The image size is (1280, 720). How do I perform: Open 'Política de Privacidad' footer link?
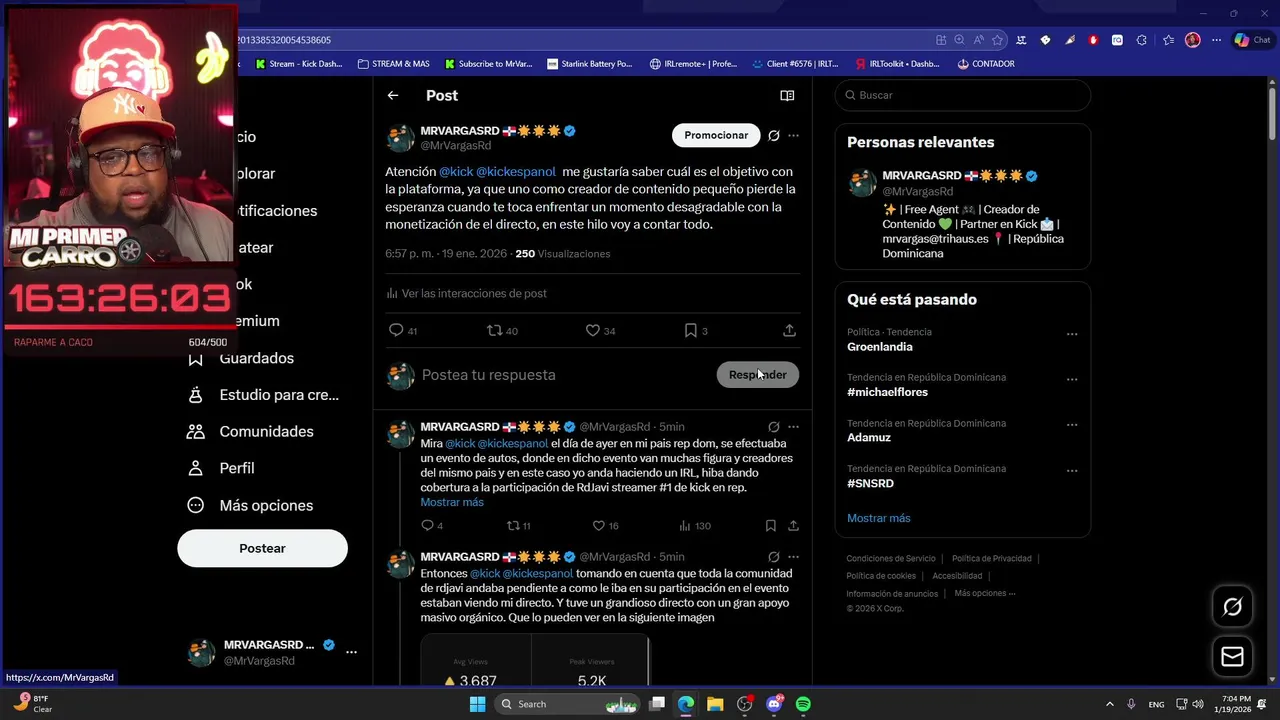tap(991, 559)
